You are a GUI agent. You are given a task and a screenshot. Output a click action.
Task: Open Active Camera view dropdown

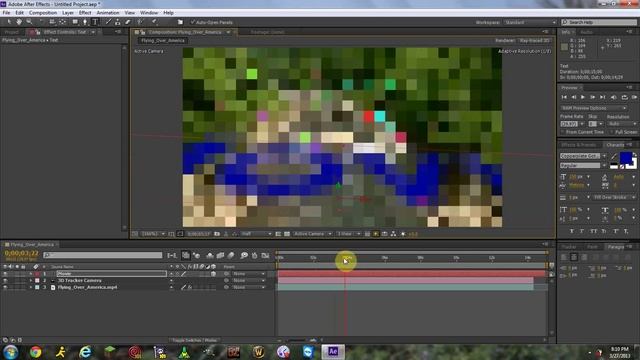[312, 234]
